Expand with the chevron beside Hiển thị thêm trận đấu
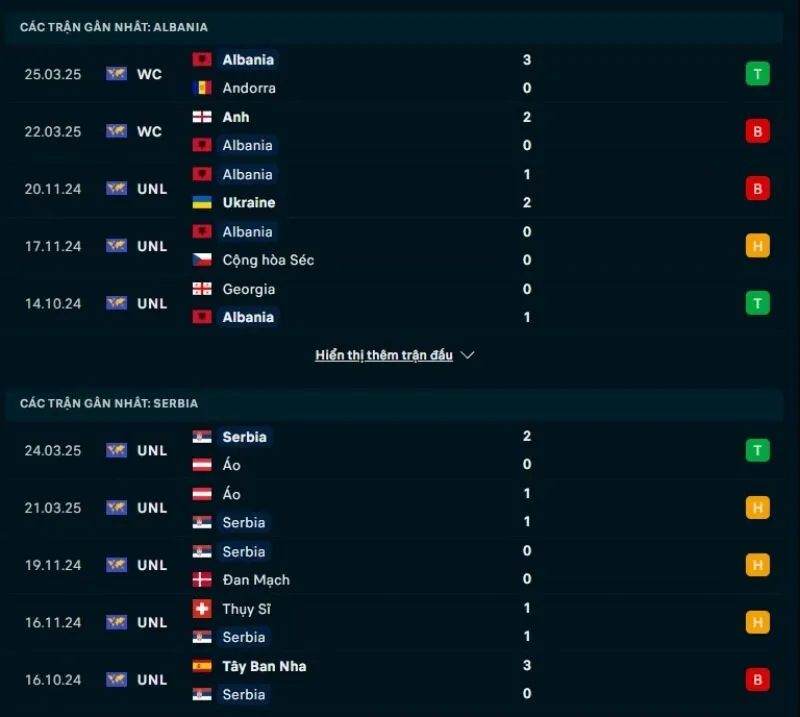The height and width of the screenshot is (717, 800). coord(468,355)
